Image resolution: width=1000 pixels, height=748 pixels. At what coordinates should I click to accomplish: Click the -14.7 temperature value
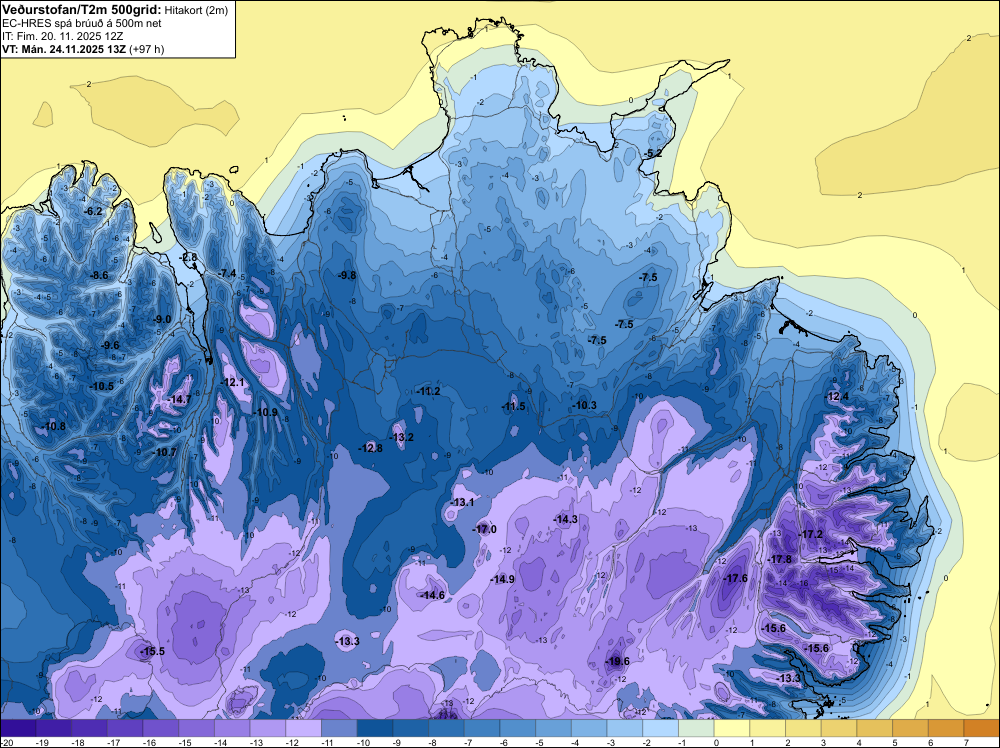coord(179,400)
